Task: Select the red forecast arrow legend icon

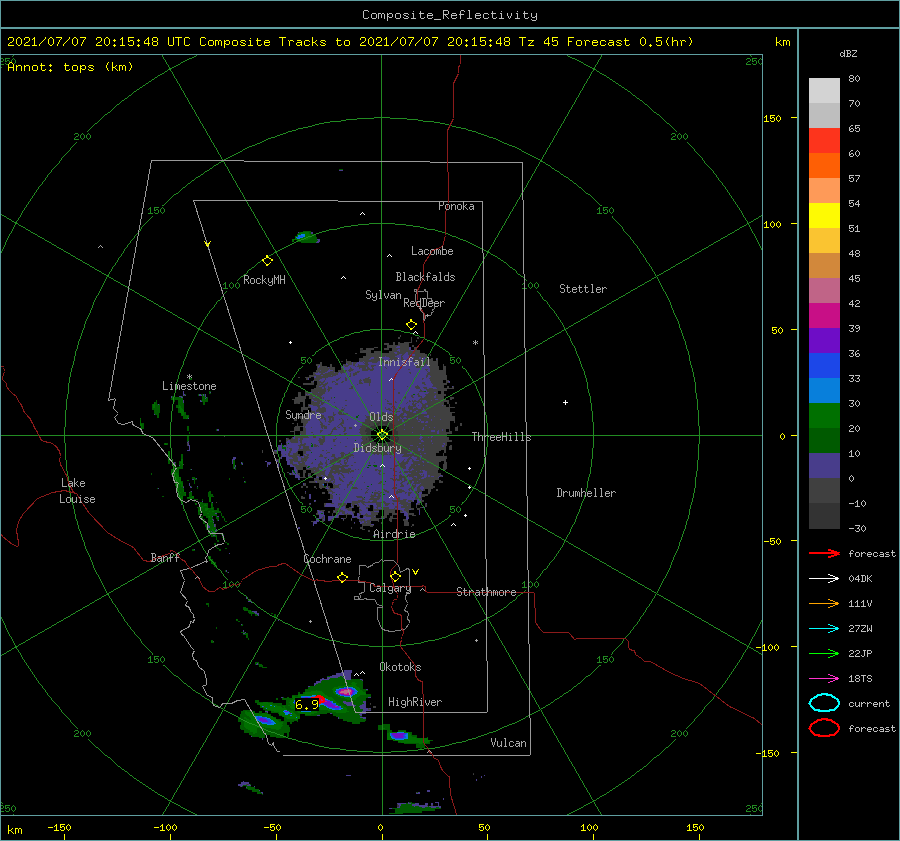Action: point(824,553)
